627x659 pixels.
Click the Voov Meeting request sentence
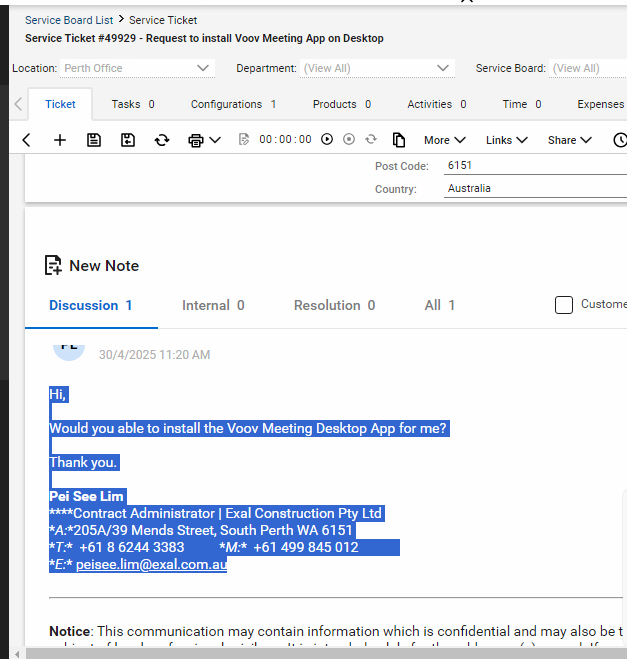click(248, 428)
